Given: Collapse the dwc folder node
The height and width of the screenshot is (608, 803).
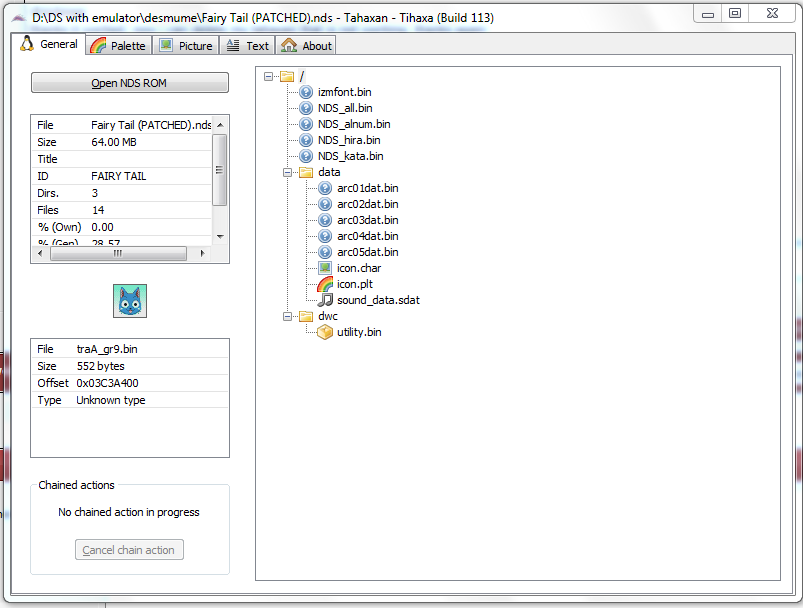Looking at the screenshot, I should (x=287, y=316).
